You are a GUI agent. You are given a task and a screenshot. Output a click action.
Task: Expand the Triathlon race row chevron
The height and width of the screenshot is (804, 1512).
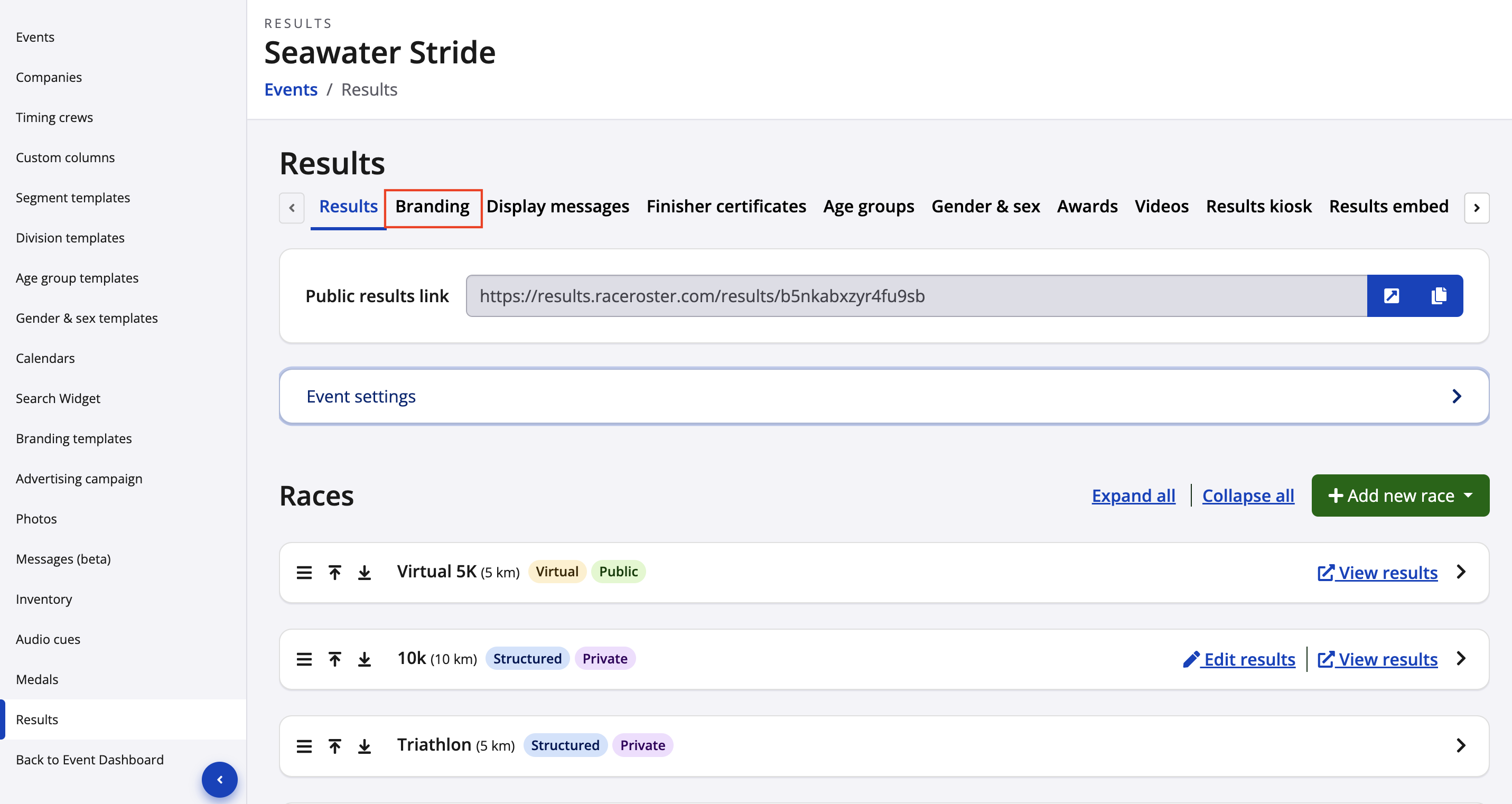(x=1461, y=746)
